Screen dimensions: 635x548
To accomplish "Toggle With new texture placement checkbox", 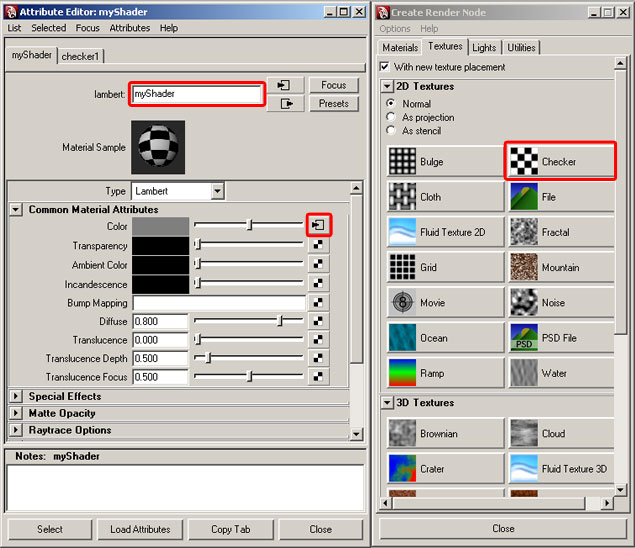I will point(385,67).
